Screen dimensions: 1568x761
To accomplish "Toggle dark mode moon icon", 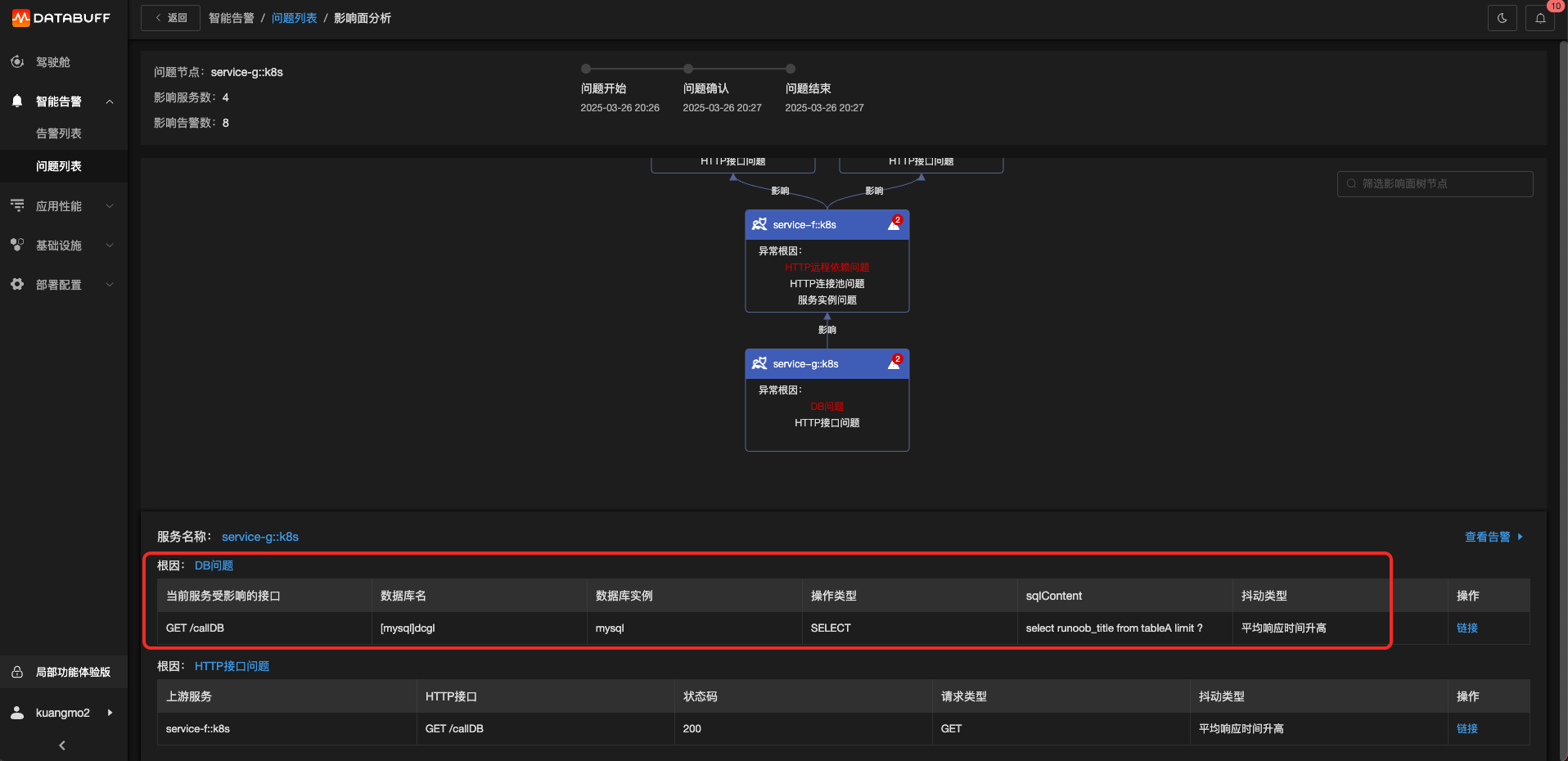I will pyautogui.click(x=1502, y=18).
